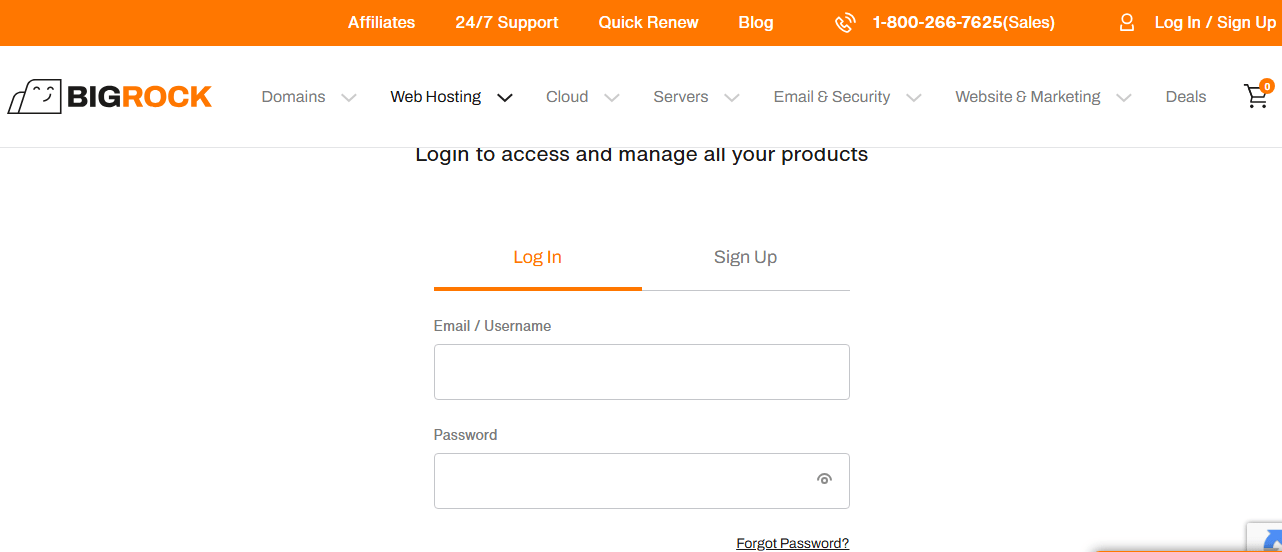Expand Email & Security dropdown chevron
This screenshot has width=1282, height=552.
point(914,98)
